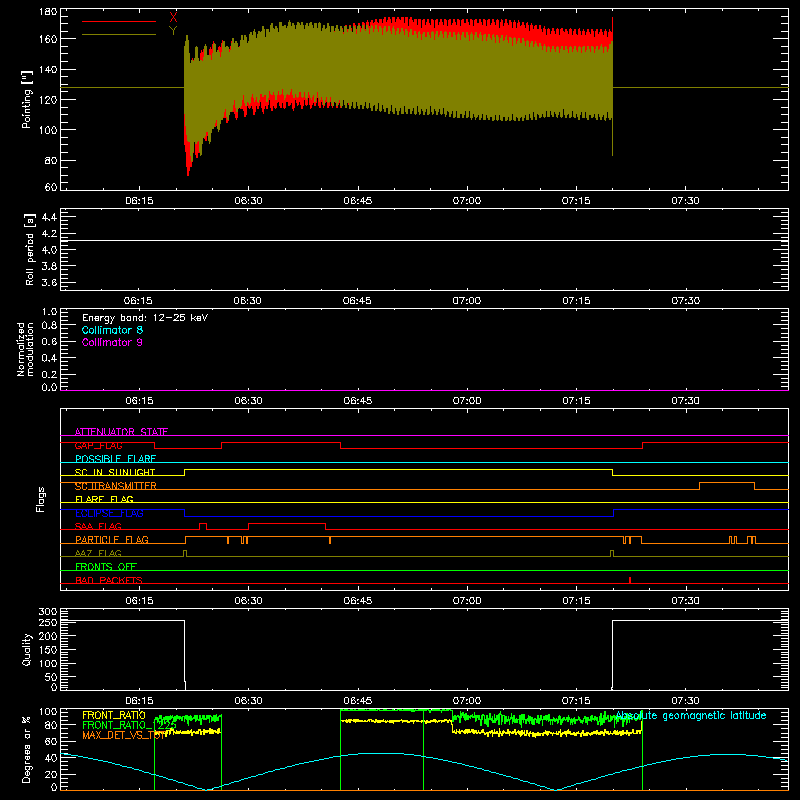This screenshot has width=800, height=800.
Task: Click the 'SAA_FLAG' label
Action: point(98,526)
